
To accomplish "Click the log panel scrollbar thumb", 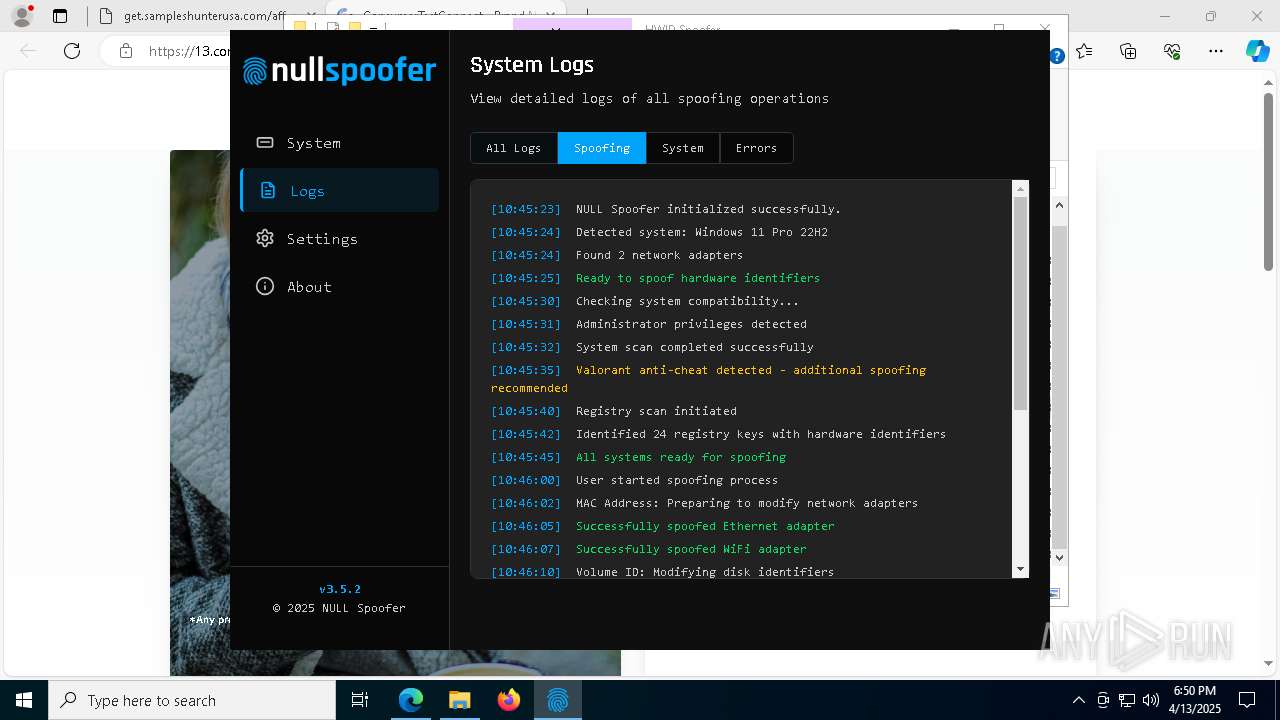I will [x=1020, y=303].
